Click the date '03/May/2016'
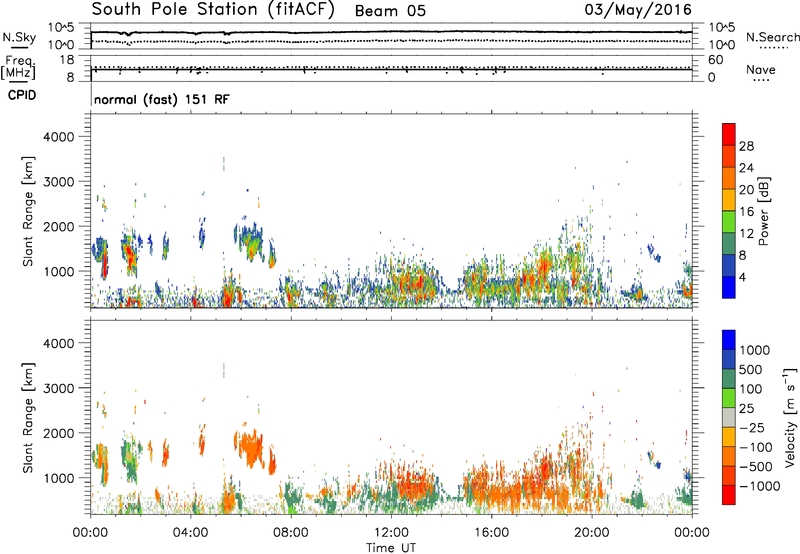 pyautogui.click(x=638, y=10)
